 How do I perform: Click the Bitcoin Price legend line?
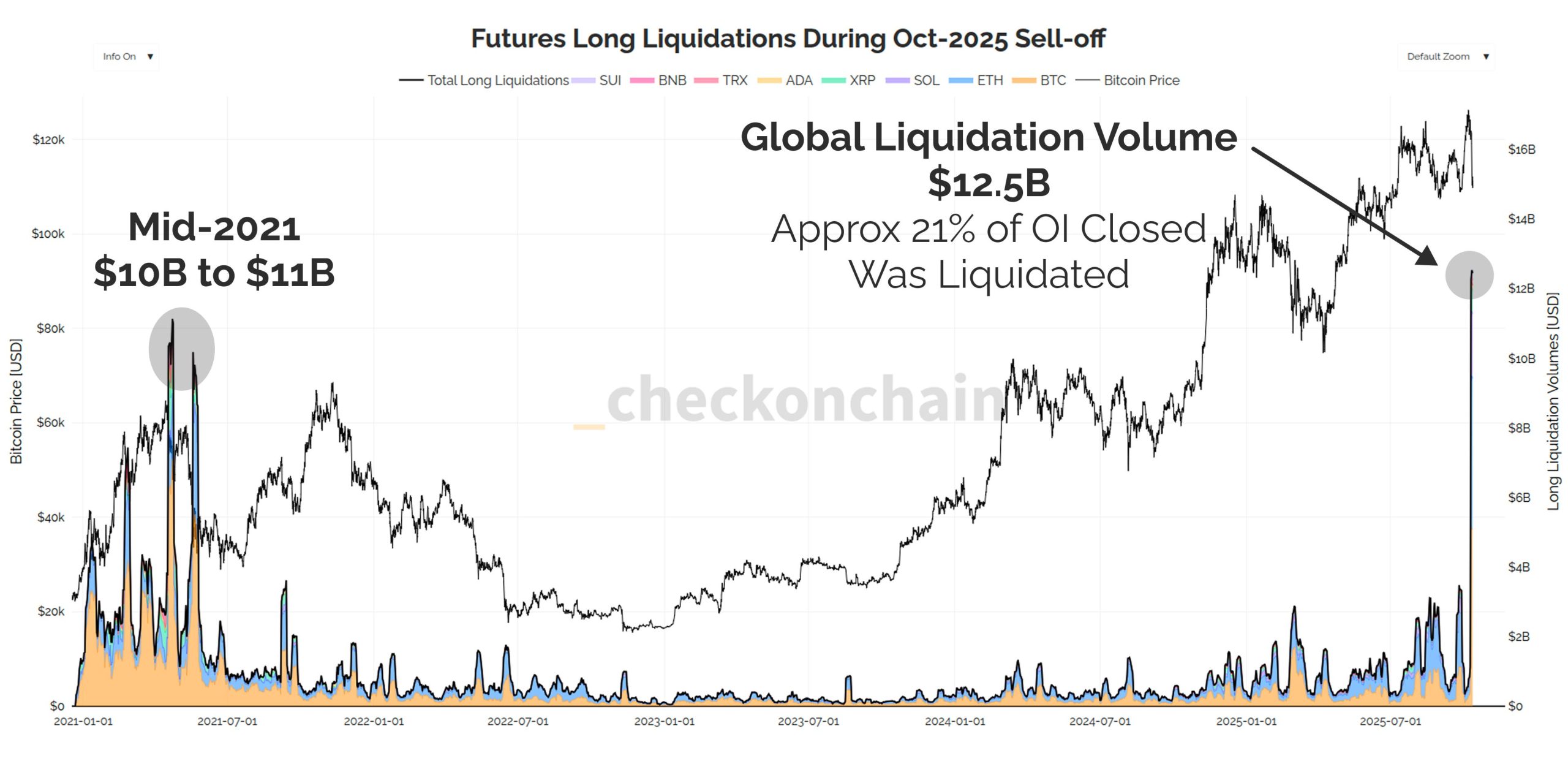point(1087,80)
